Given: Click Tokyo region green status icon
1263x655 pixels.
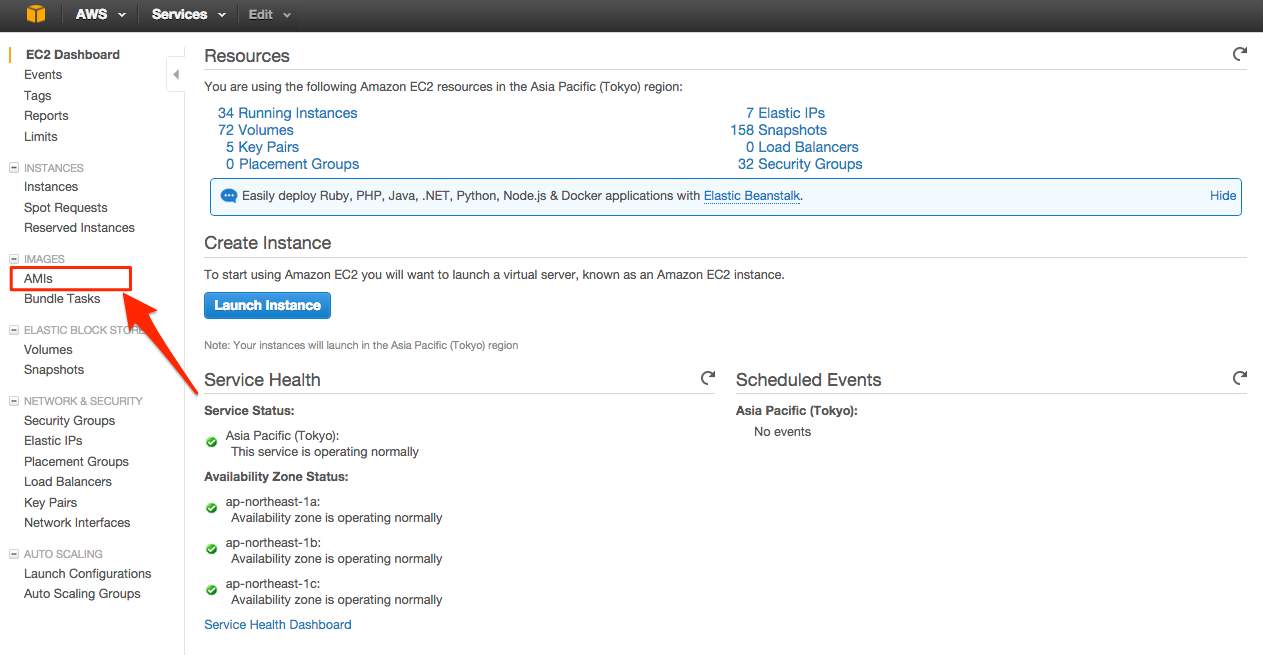Looking at the screenshot, I should [x=211, y=442].
